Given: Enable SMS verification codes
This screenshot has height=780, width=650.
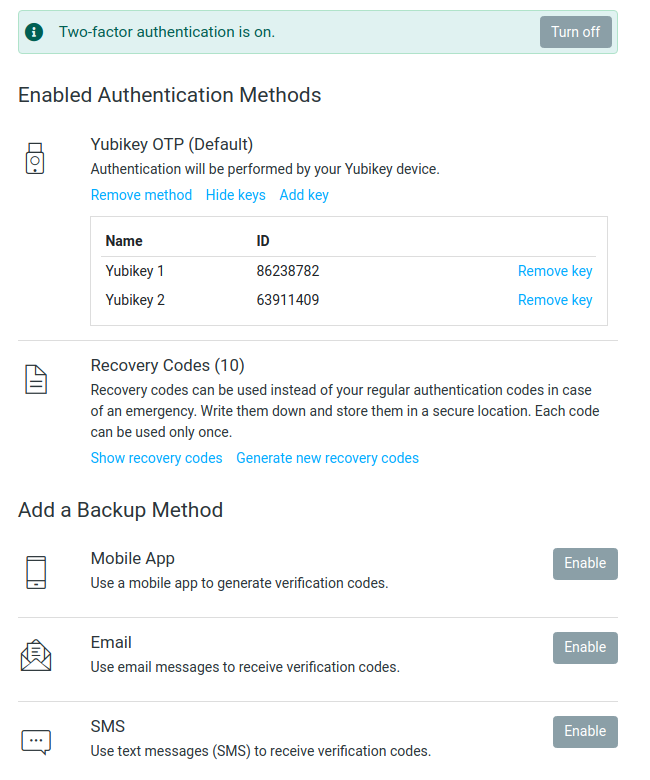Looking at the screenshot, I should (585, 732).
